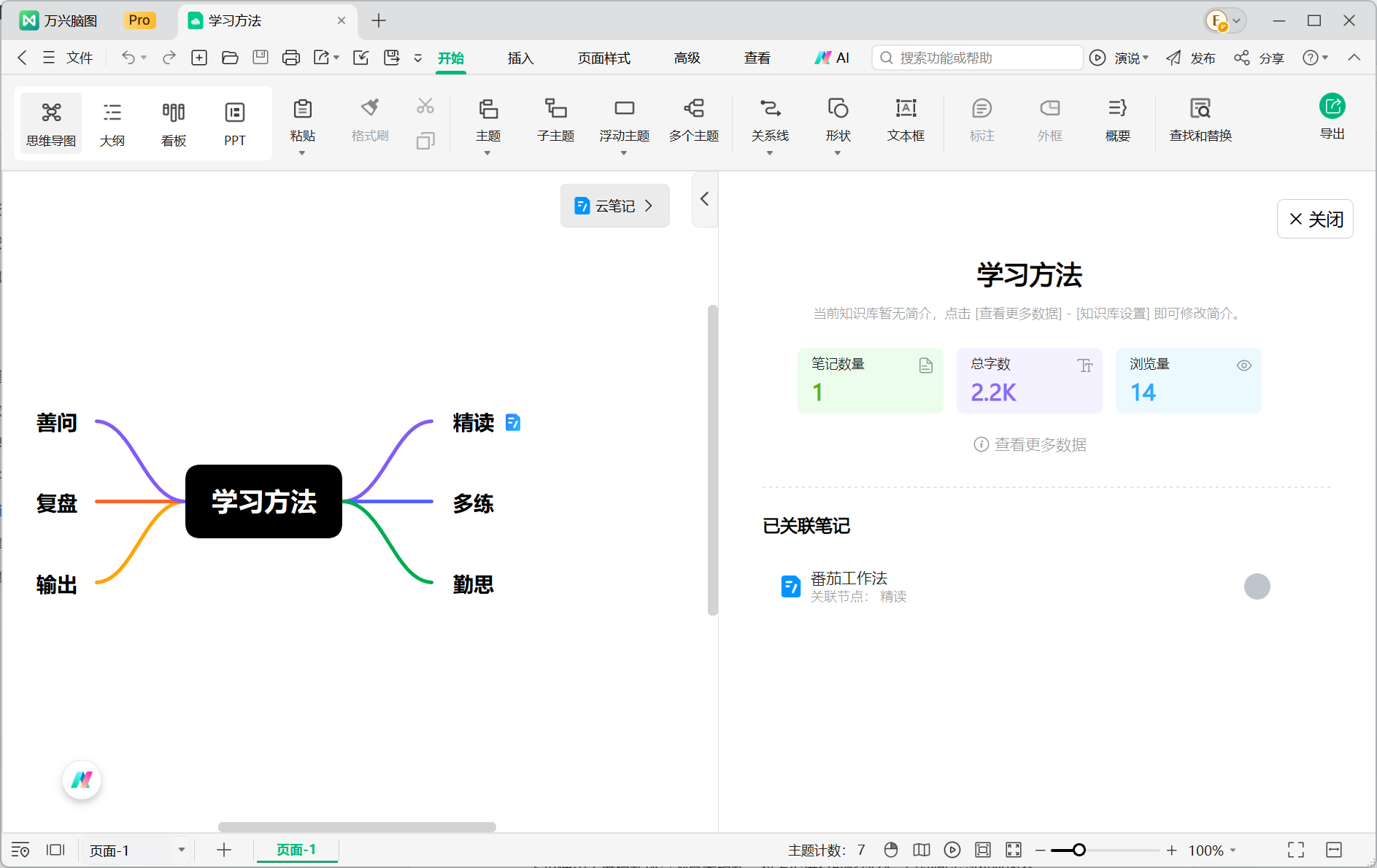The width and height of the screenshot is (1377, 868).
Task: Select the central node 学习方法
Action: point(263,501)
